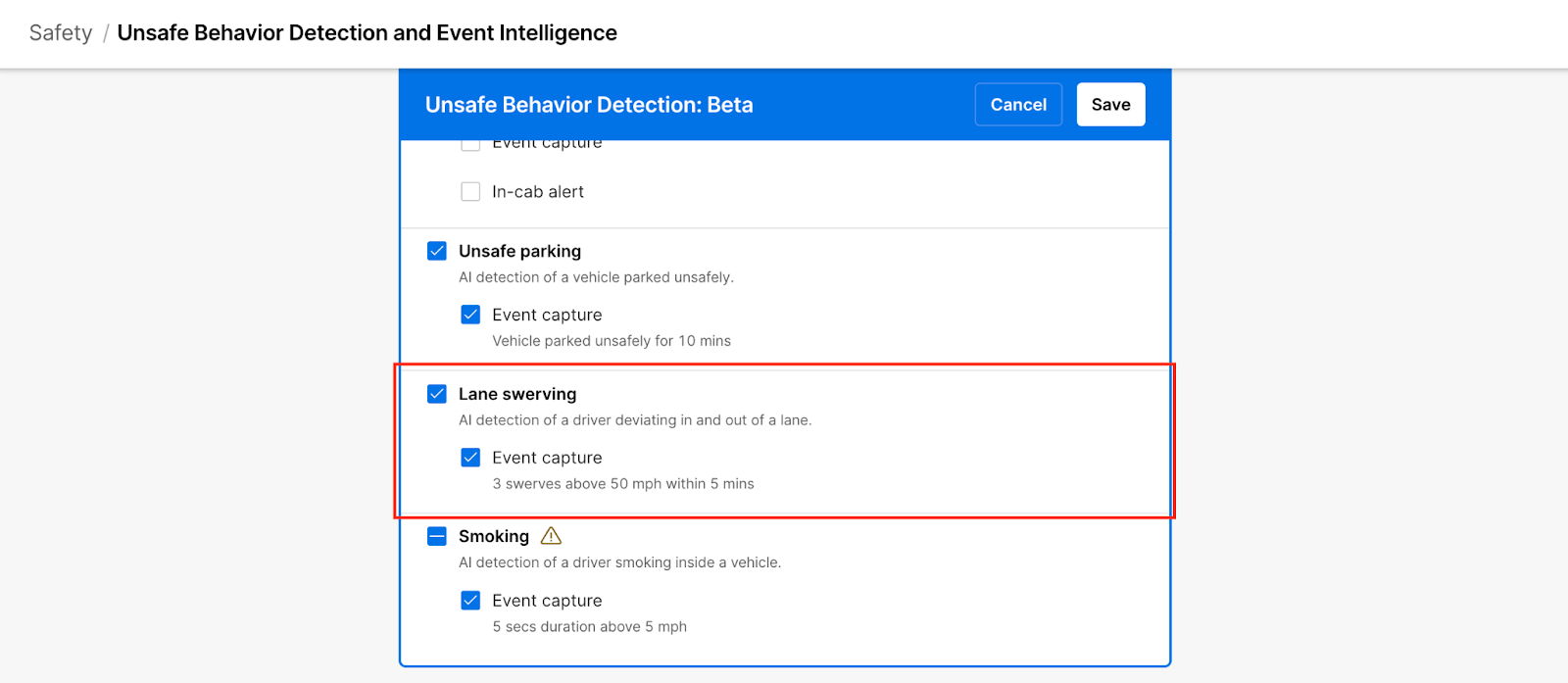Uncheck Event capture under Lane swerving
The image size is (1568, 683).
coord(470,458)
